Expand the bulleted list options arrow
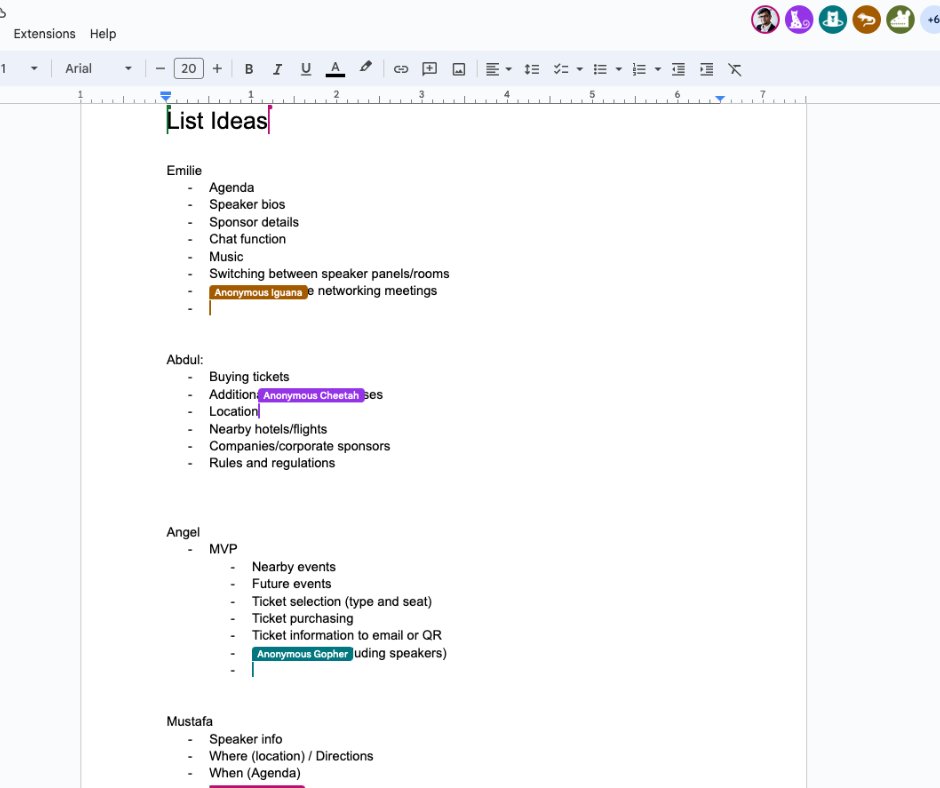 (x=619, y=69)
